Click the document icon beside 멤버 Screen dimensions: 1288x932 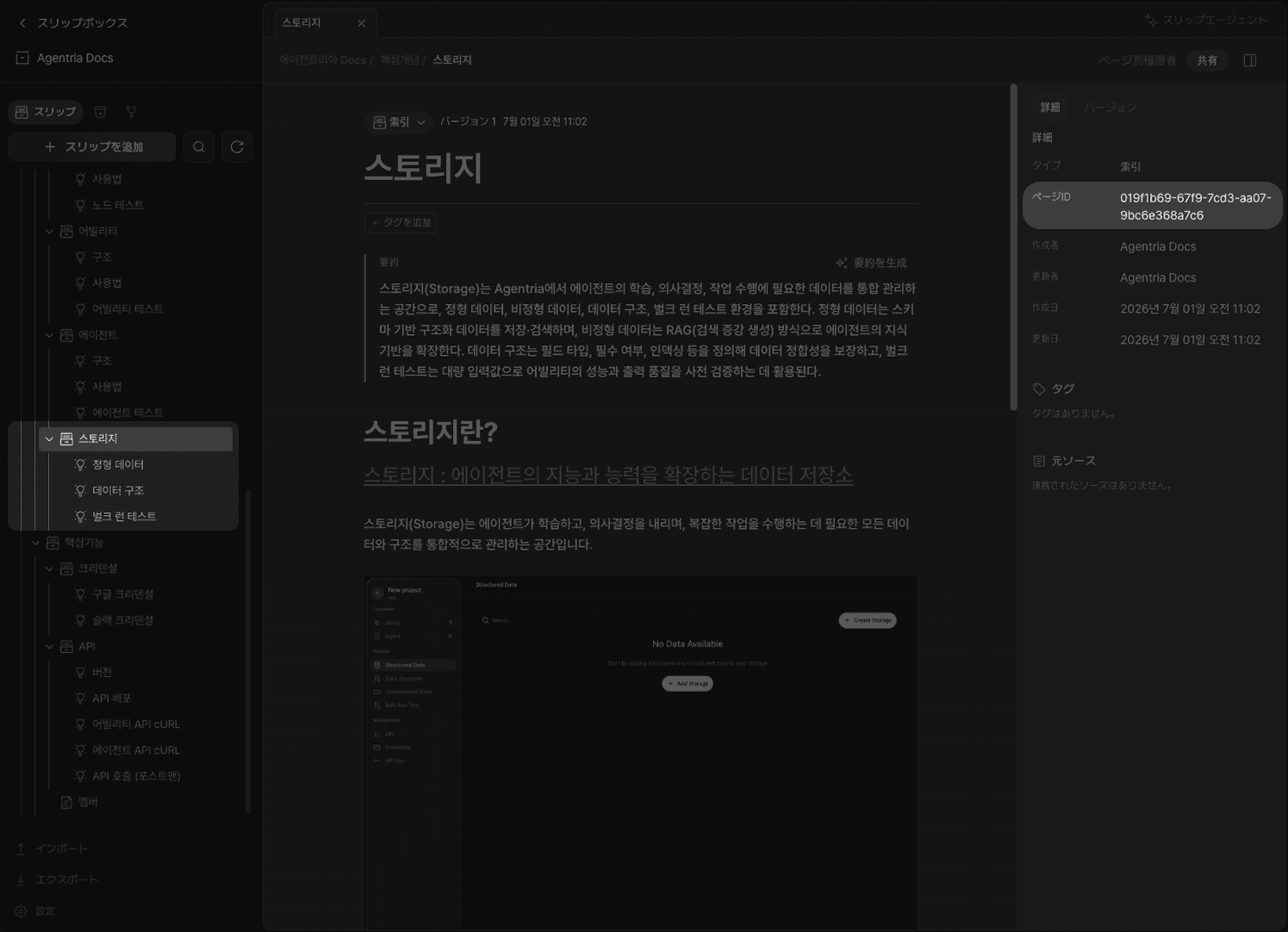point(66,802)
